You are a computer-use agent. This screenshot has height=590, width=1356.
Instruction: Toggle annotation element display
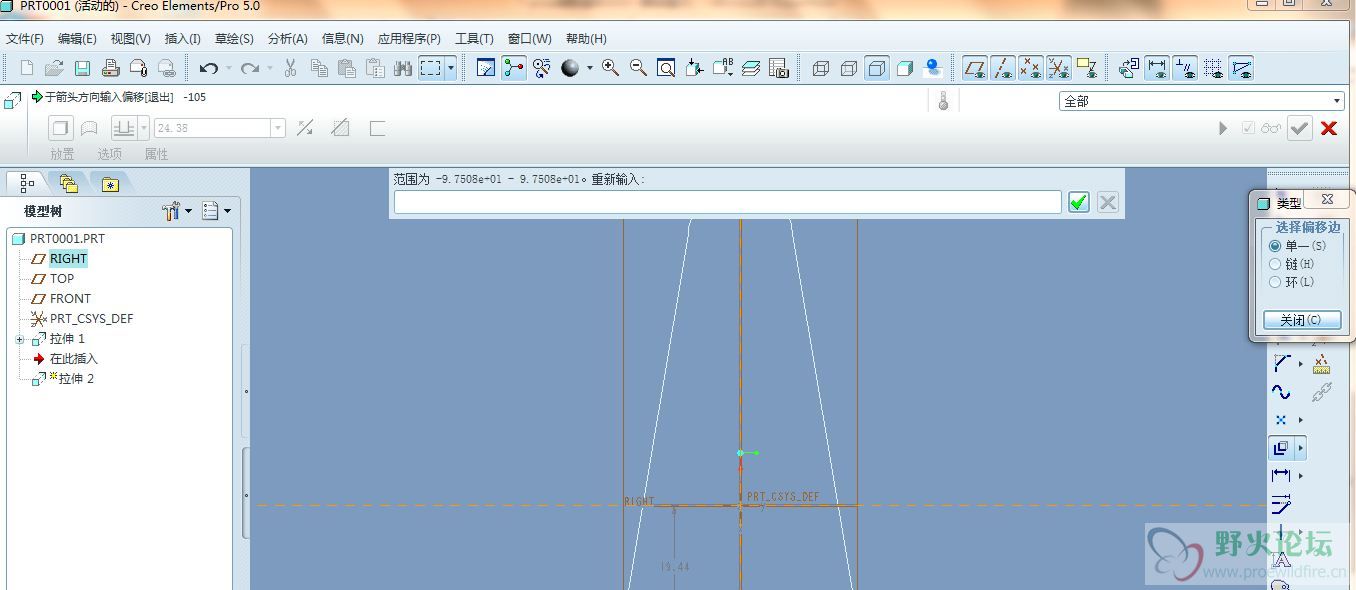tap(1087, 68)
